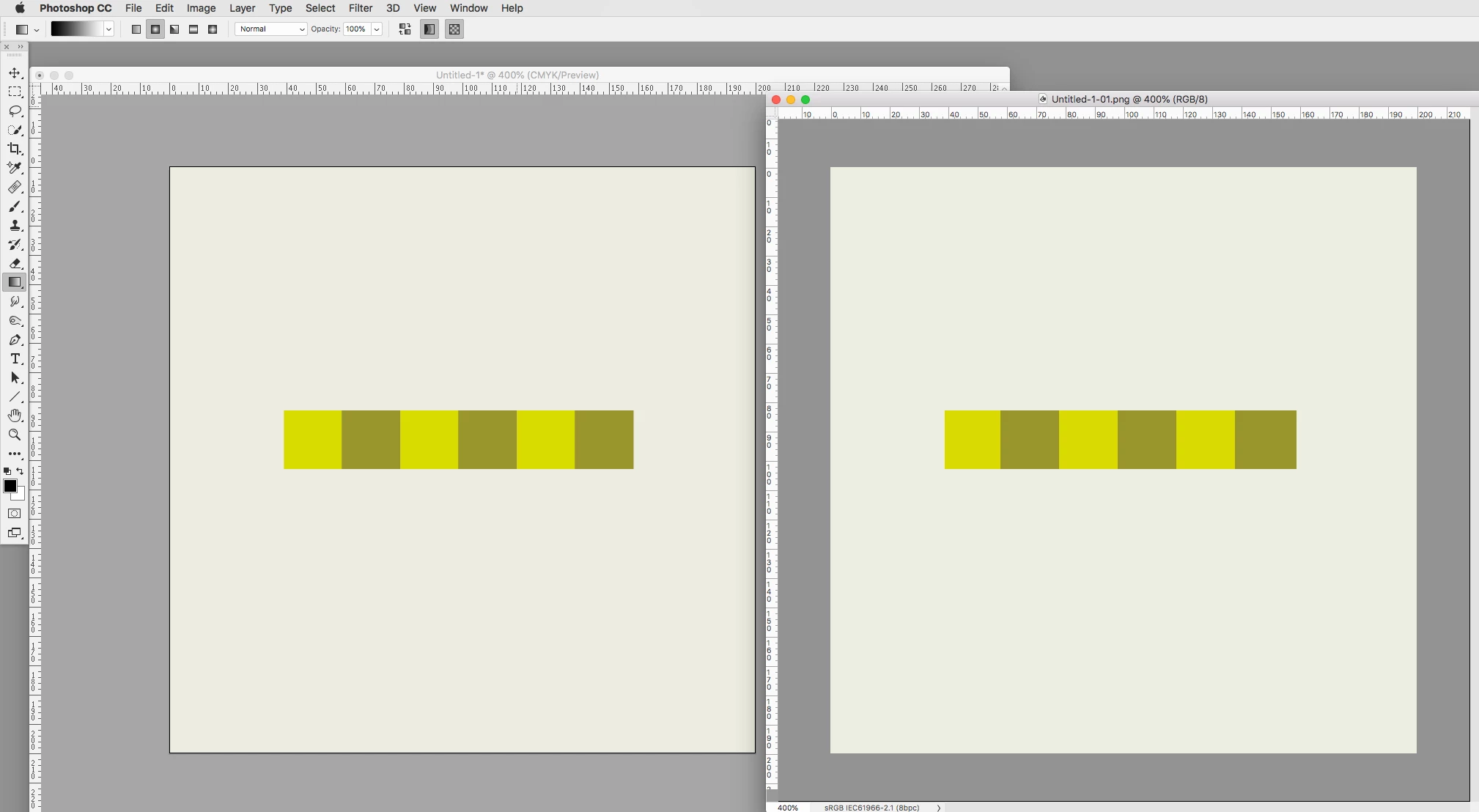Select the Eraser tool
This screenshot has width=1479, height=812.
click(15, 264)
